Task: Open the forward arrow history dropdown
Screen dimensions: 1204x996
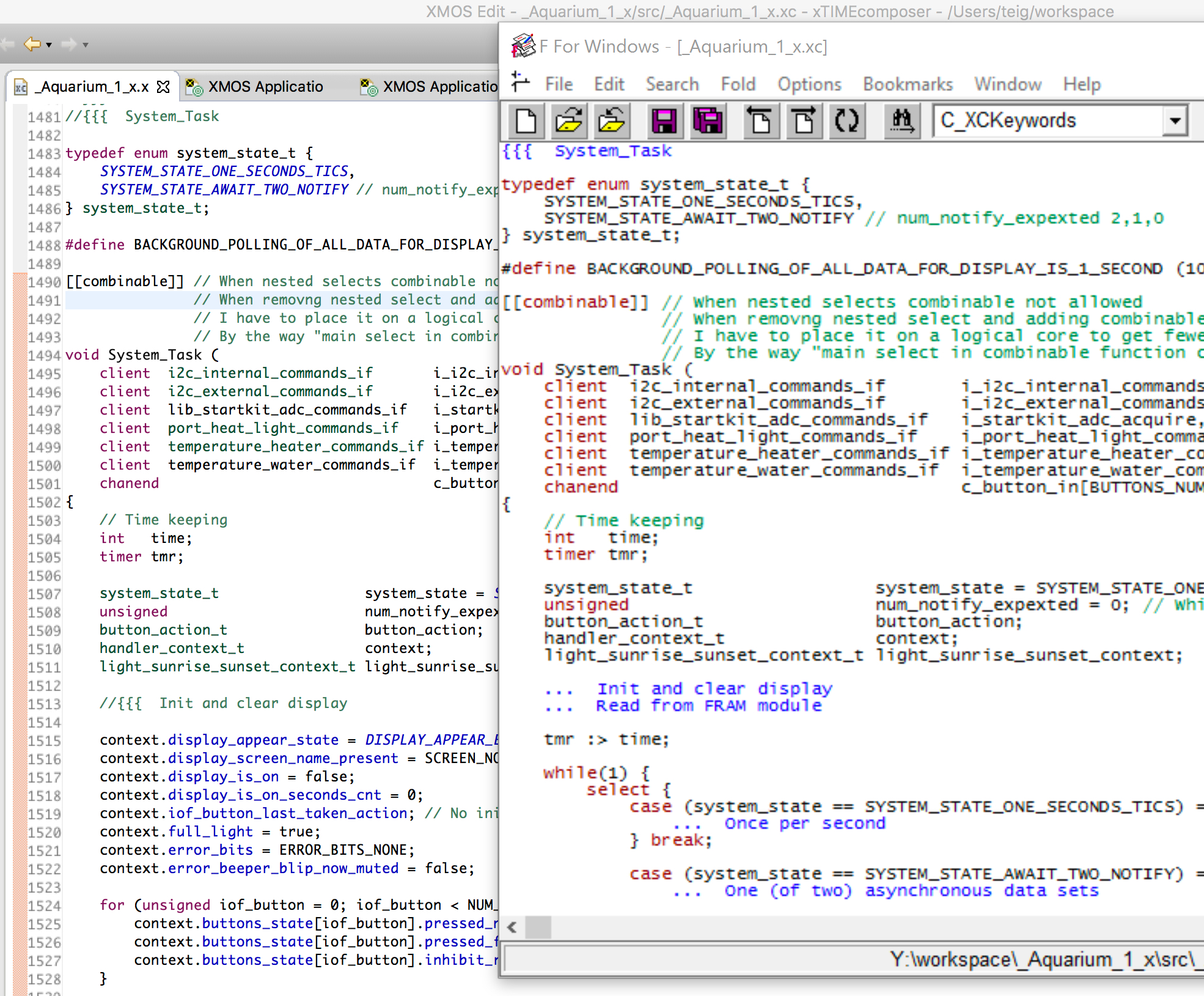Action: (x=86, y=45)
